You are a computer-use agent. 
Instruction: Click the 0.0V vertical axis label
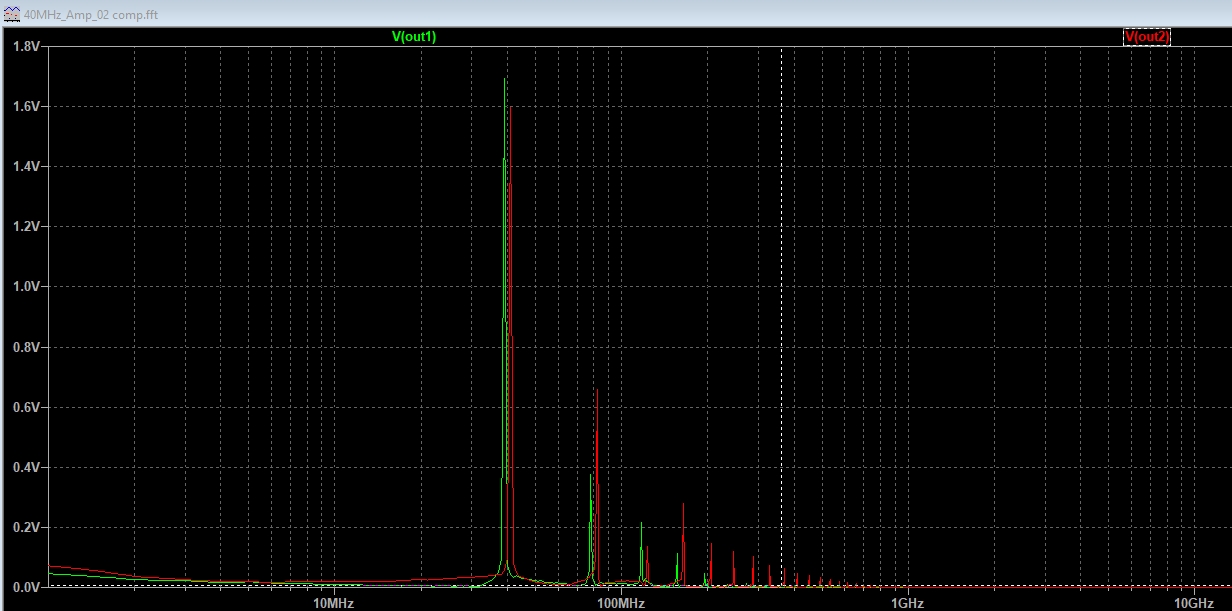coord(25,587)
